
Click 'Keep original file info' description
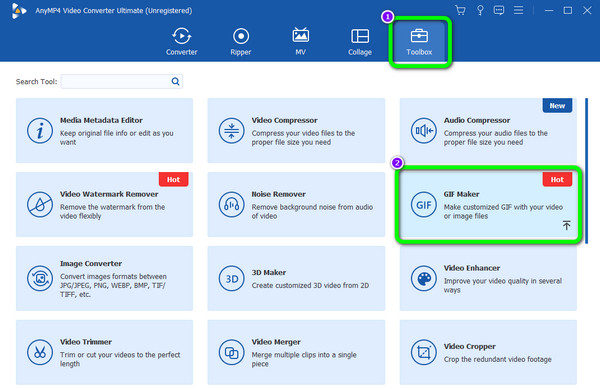116,137
